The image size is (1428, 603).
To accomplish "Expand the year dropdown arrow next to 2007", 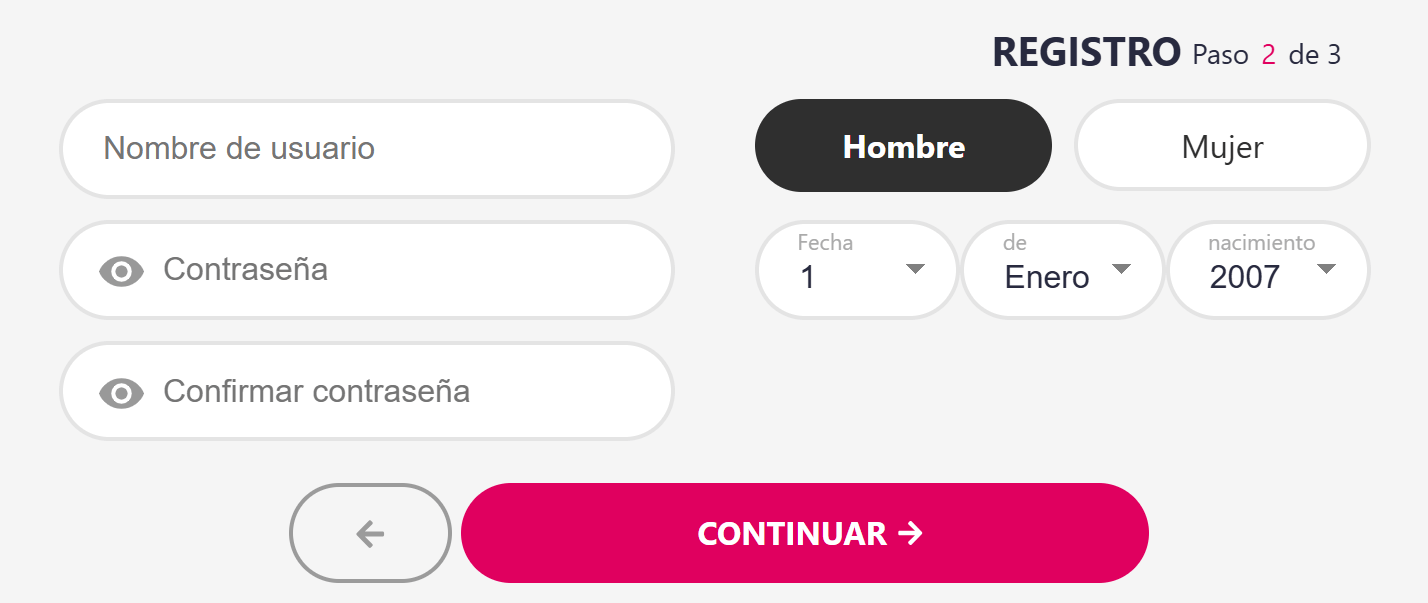I will tap(1326, 269).
